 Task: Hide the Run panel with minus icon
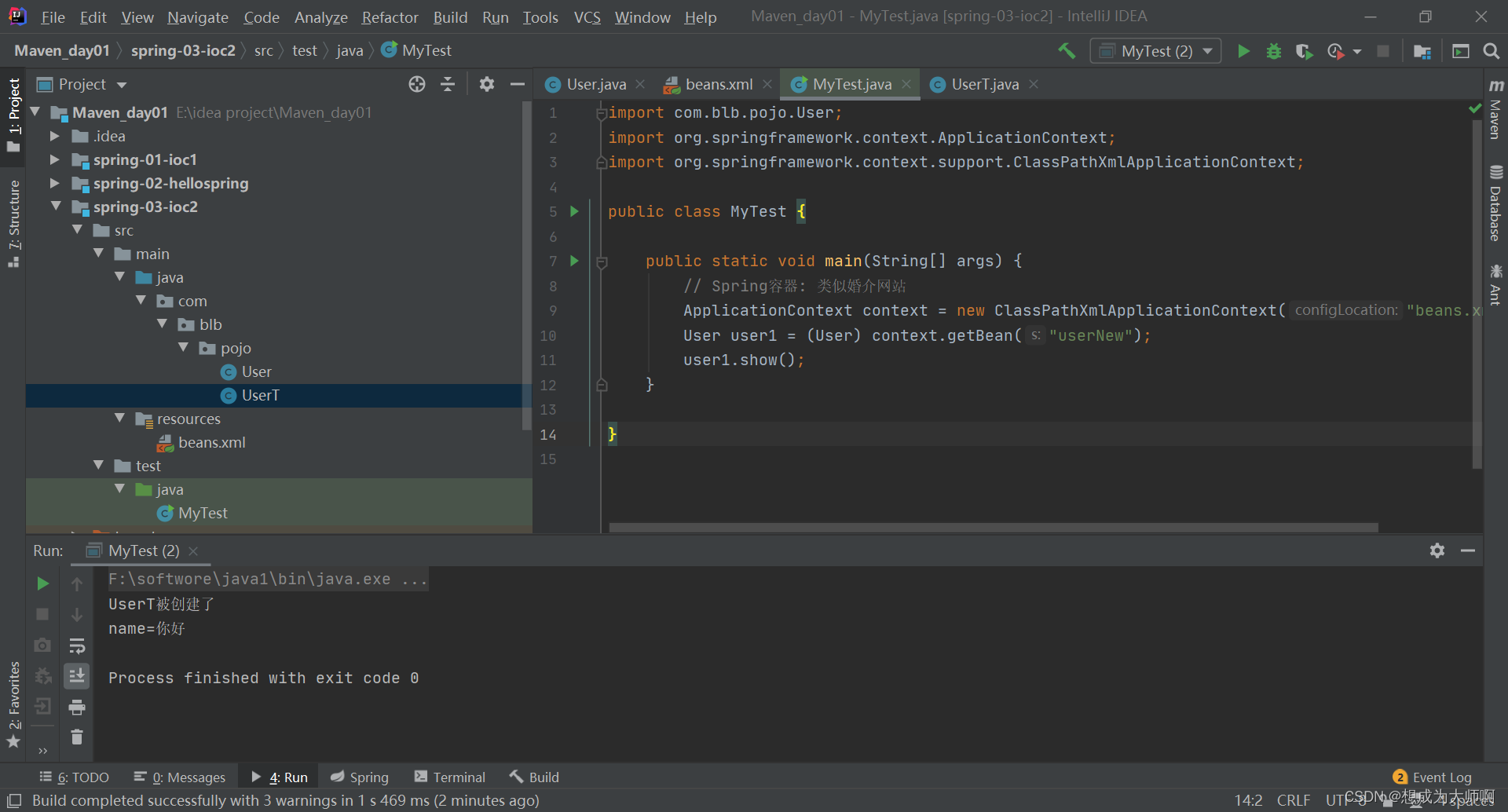(1467, 550)
